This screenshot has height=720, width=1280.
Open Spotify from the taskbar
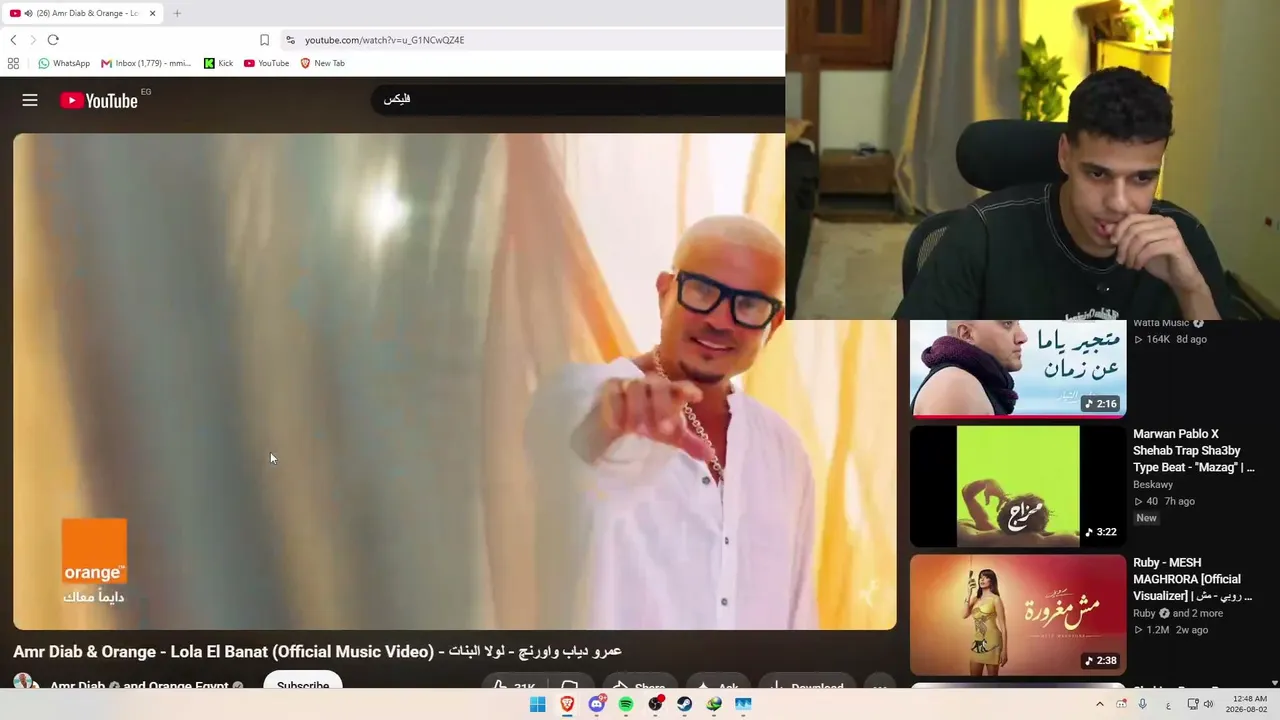coord(626,704)
